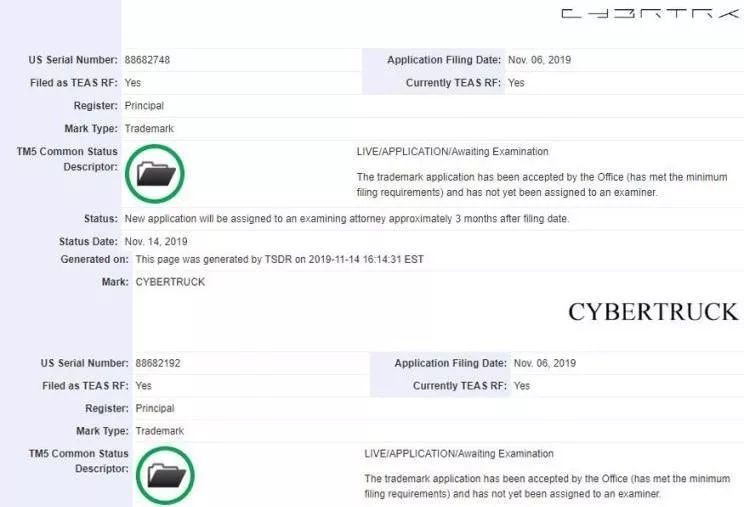Click the stylized CYBRTRK mark image at the top

click(651, 14)
